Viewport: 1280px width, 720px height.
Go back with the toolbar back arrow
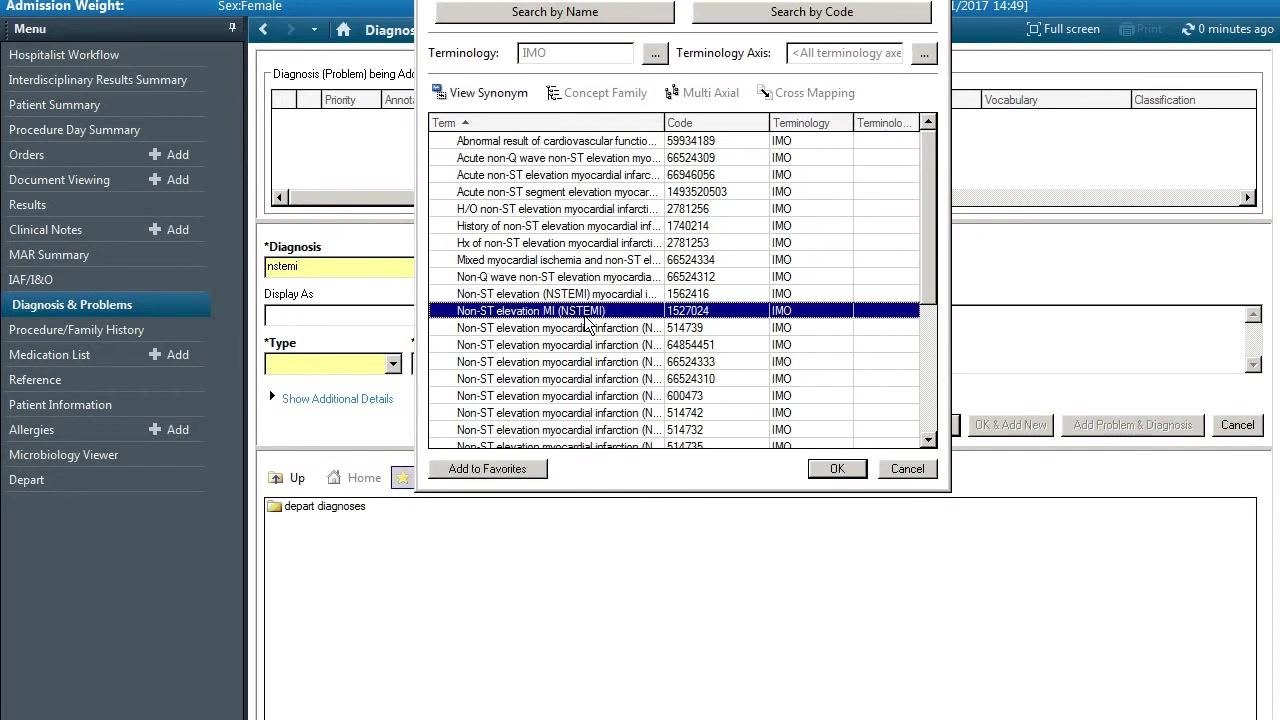point(264,29)
